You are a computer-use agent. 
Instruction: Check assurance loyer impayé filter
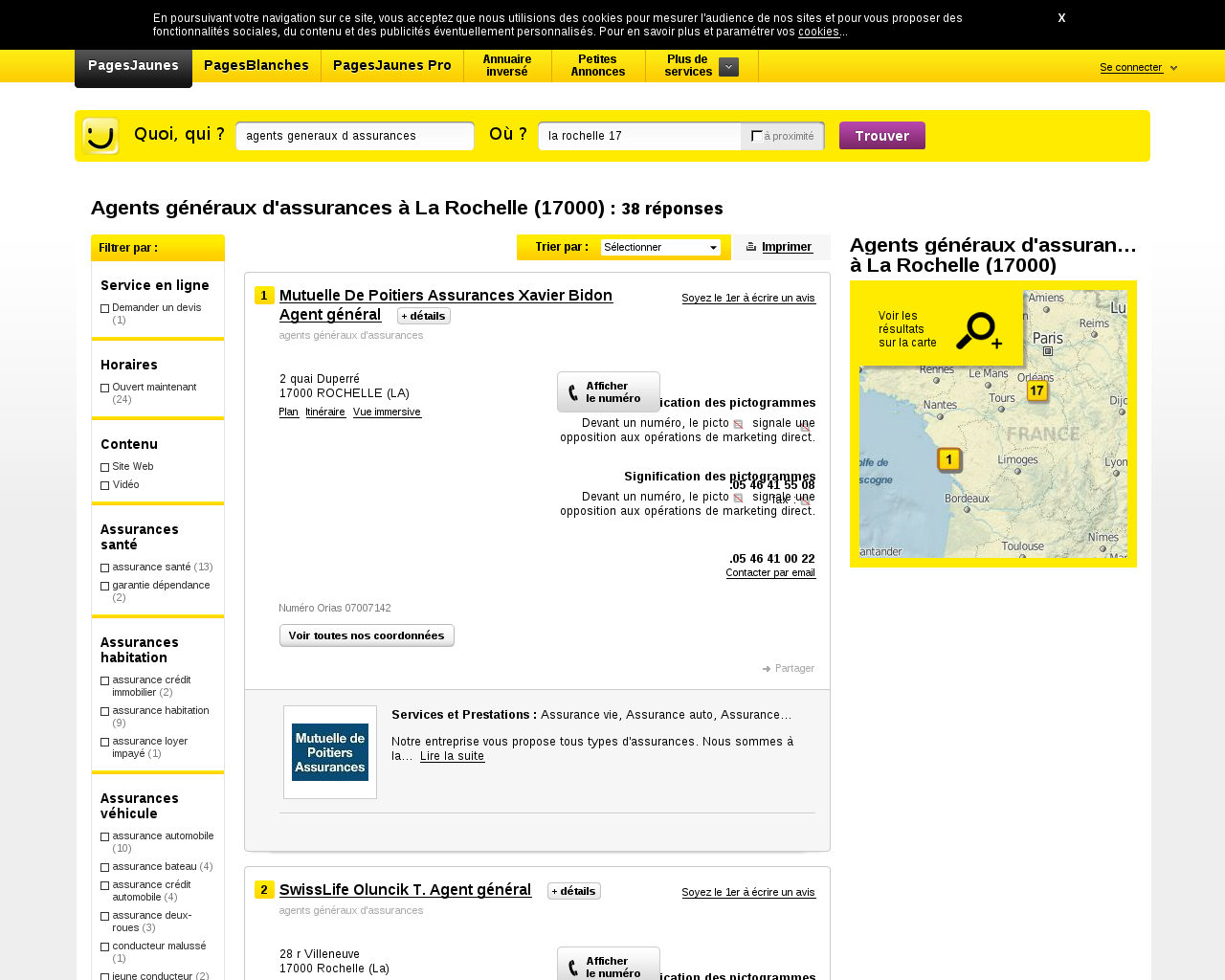(105, 743)
